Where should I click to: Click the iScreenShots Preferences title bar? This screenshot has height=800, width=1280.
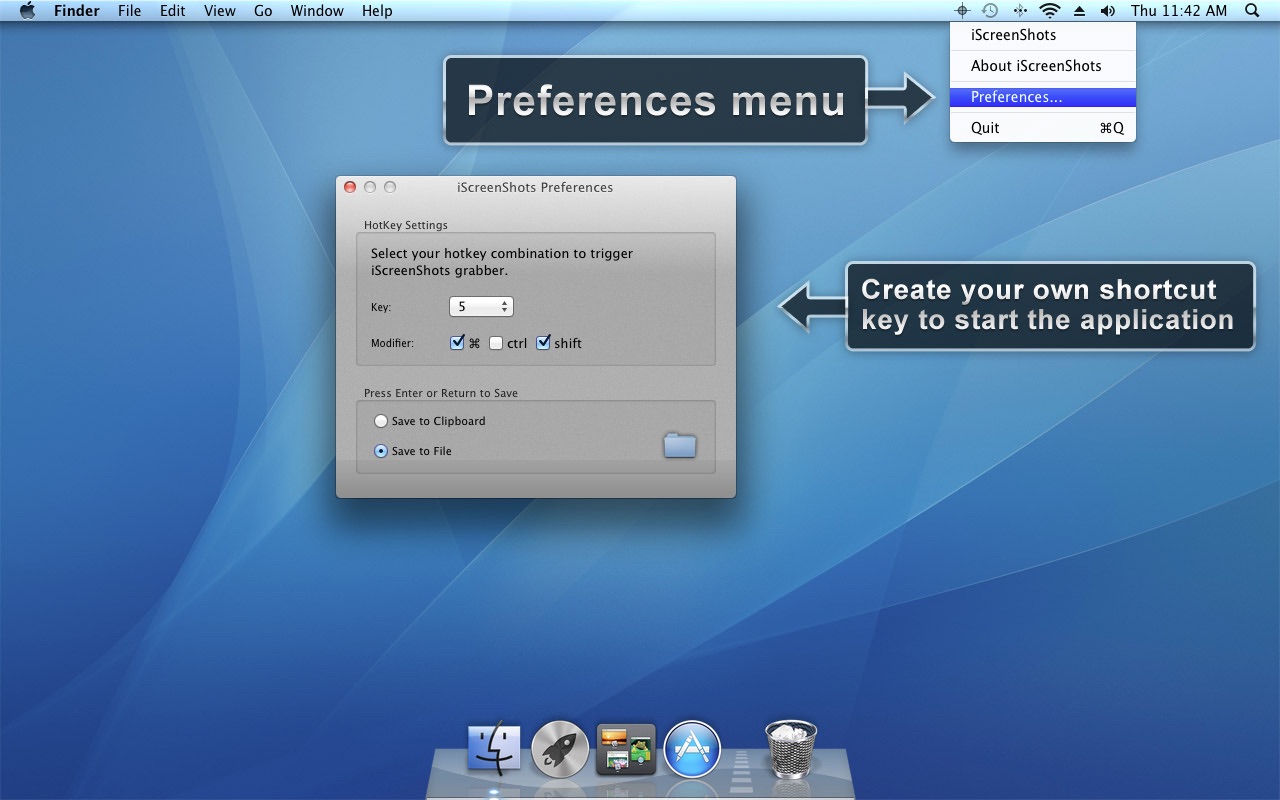535,187
